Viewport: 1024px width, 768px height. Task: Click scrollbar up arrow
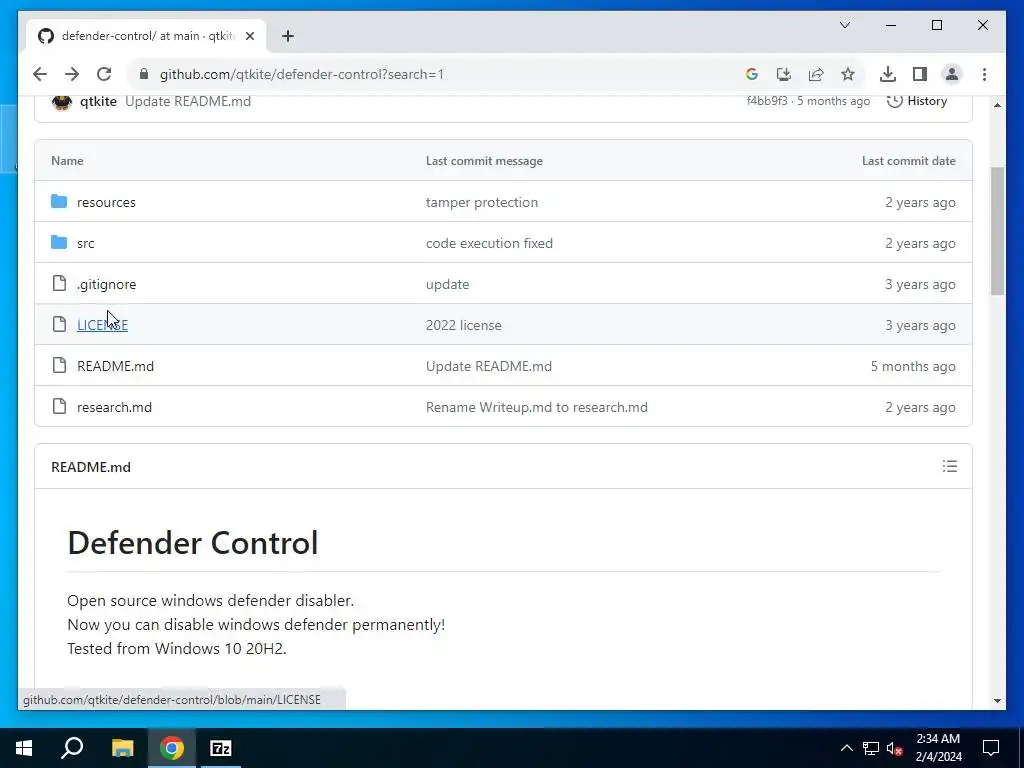(x=997, y=105)
